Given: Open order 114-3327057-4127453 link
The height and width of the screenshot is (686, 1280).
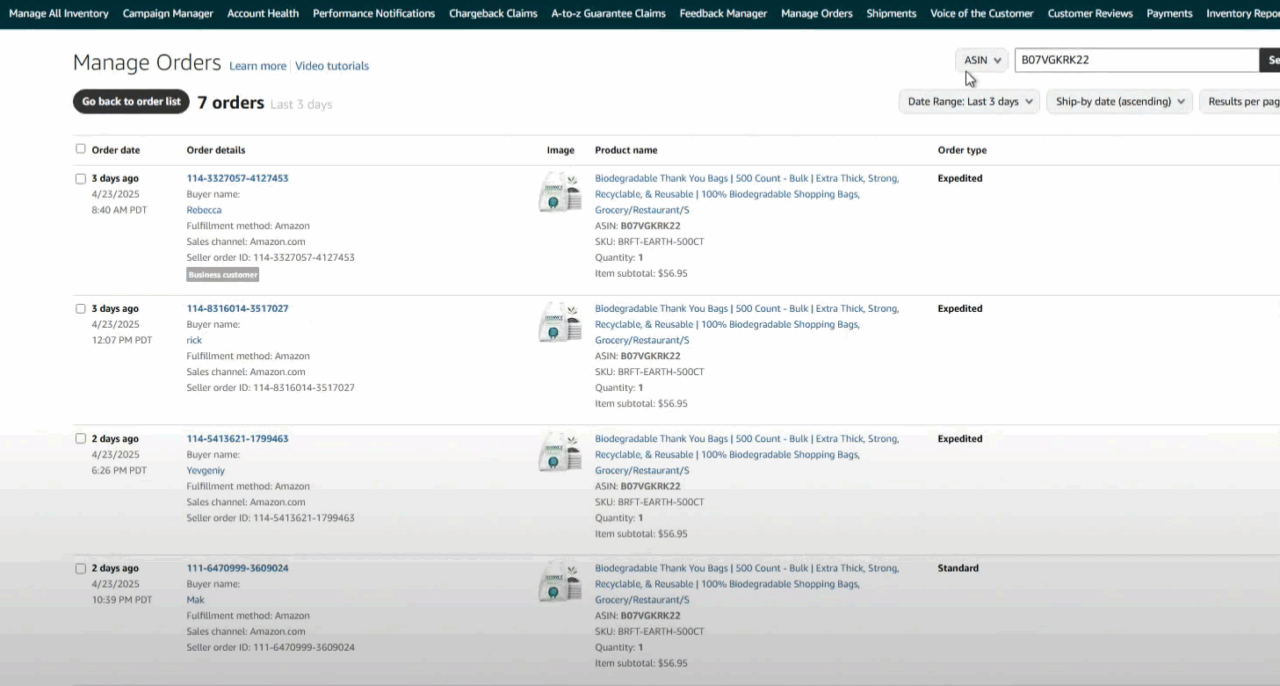Looking at the screenshot, I should pos(237,178).
